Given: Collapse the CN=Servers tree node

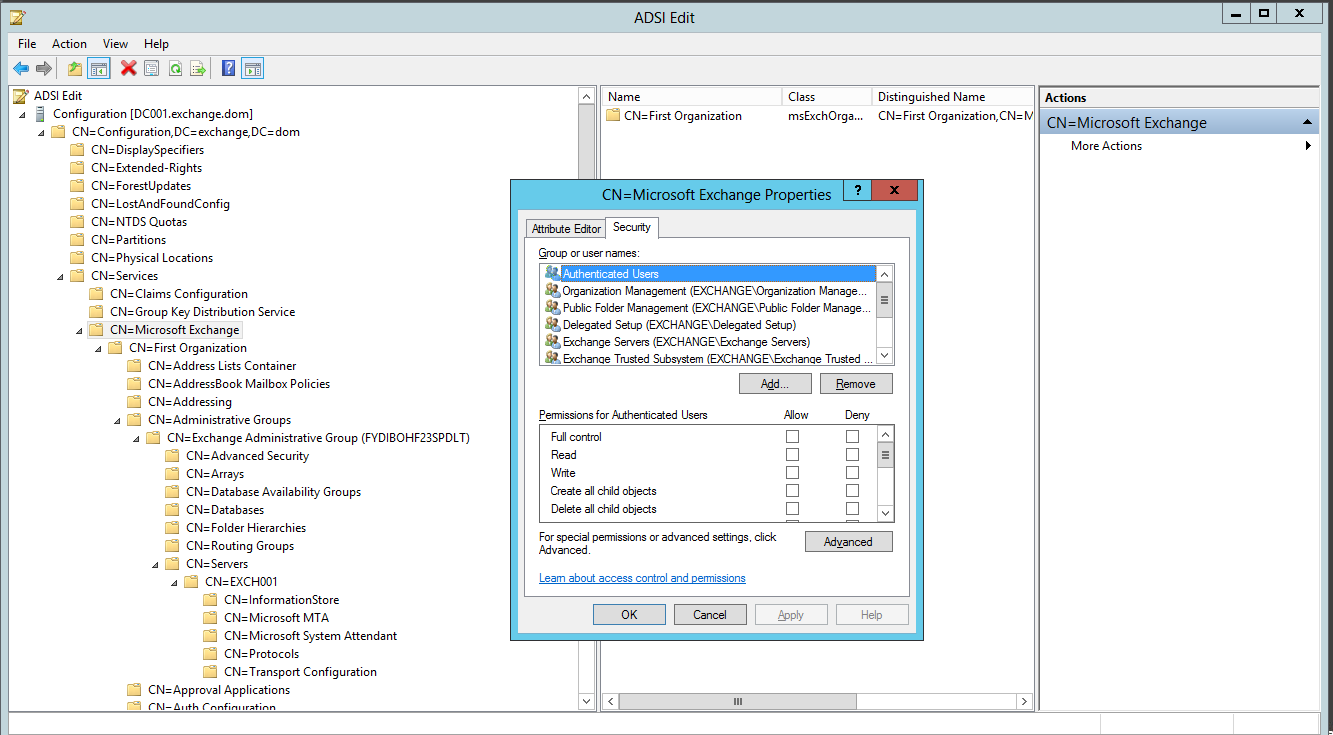Looking at the screenshot, I should [155, 565].
